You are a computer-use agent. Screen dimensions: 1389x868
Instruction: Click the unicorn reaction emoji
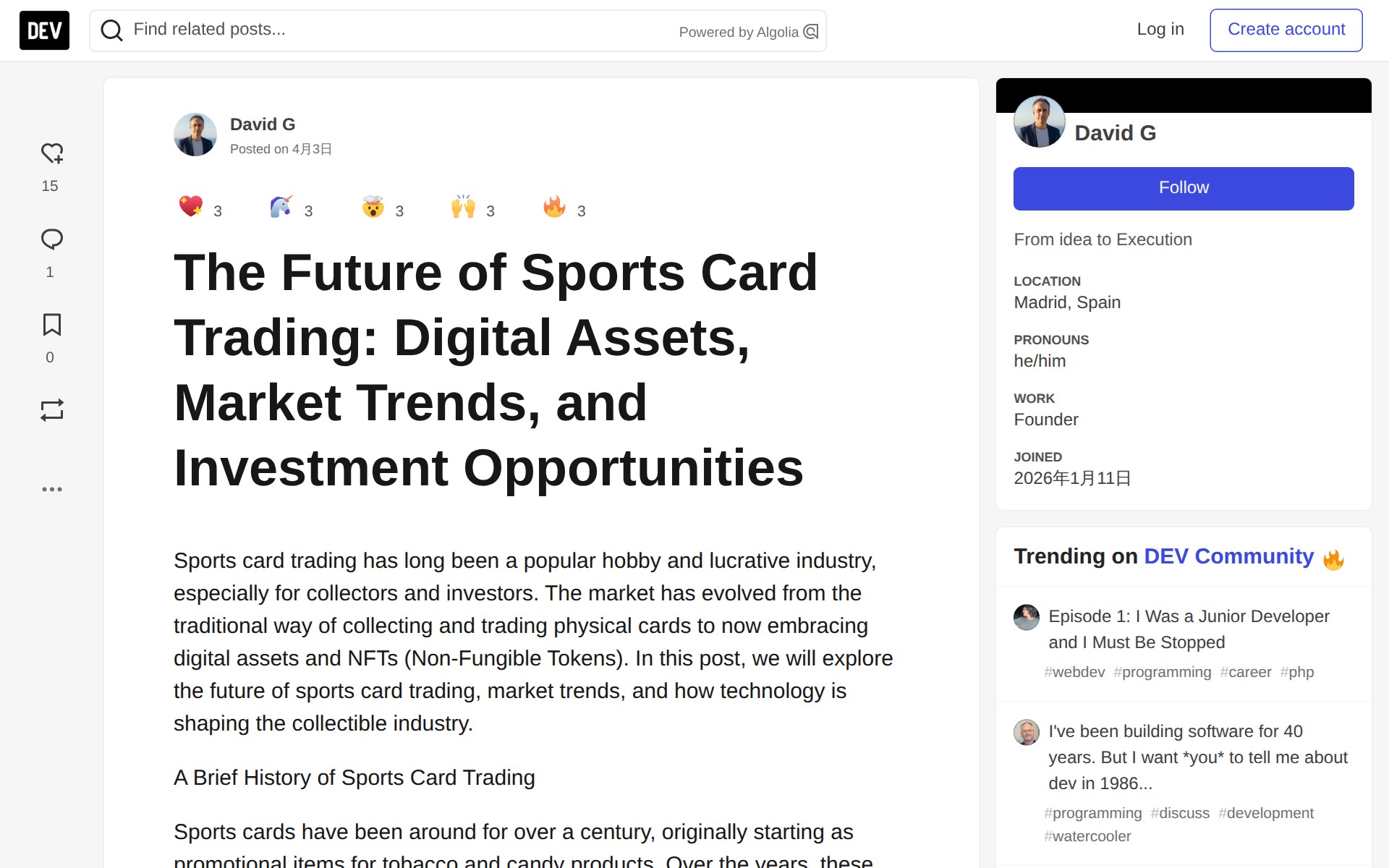(x=281, y=207)
